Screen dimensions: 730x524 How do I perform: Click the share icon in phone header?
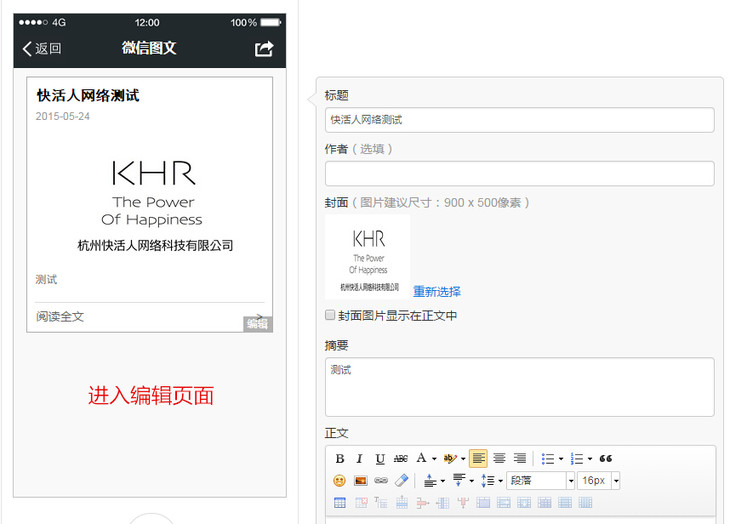click(x=264, y=48)
